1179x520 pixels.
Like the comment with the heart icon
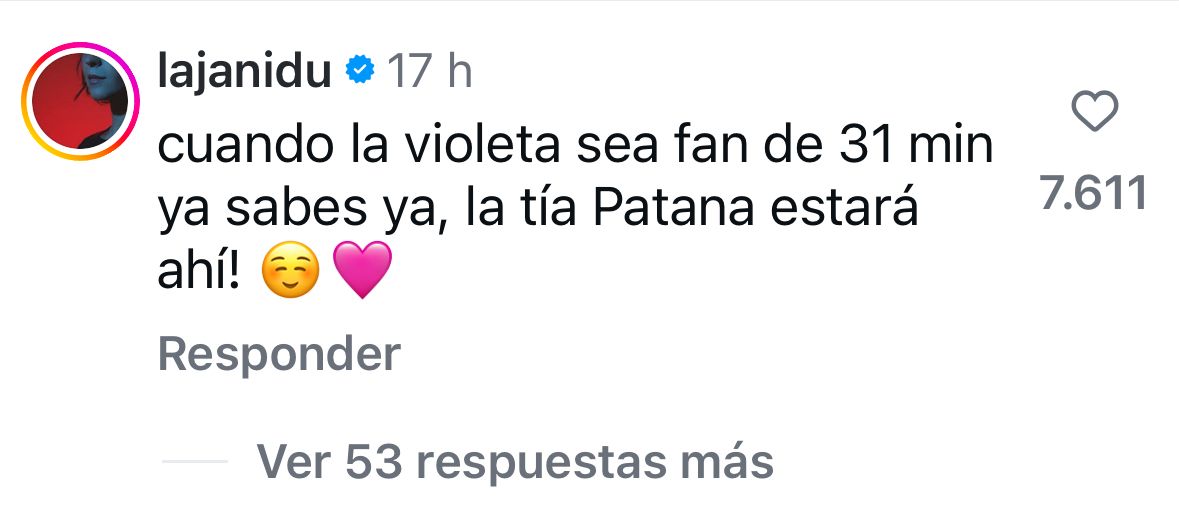pyautogui.click(x=1093, y=112)
